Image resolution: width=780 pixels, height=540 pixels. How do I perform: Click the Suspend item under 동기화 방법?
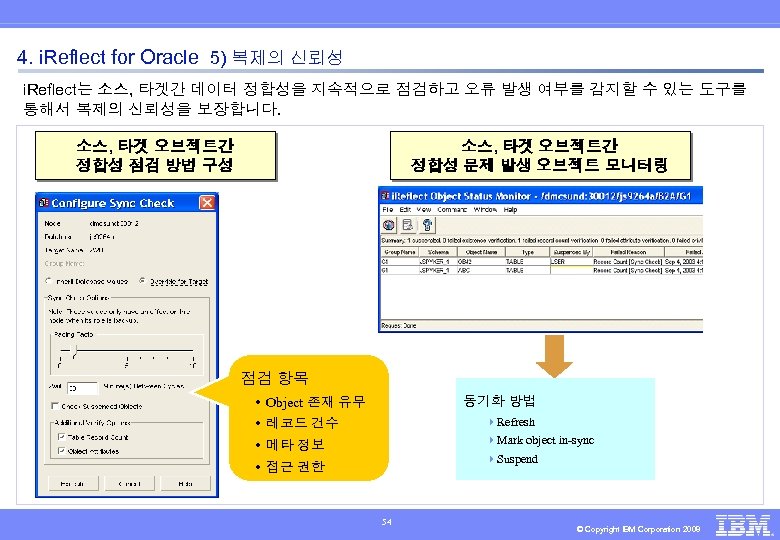517,459
